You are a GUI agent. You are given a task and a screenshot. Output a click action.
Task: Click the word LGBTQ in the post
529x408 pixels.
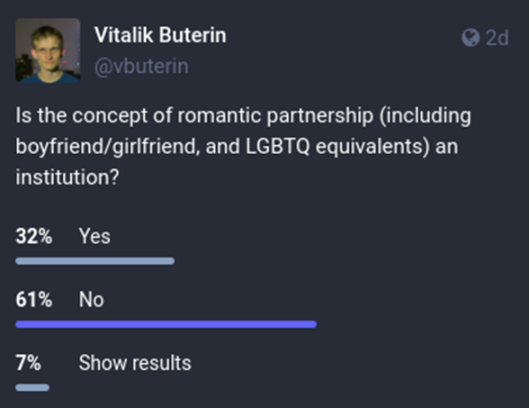click(x=277, y=146)
